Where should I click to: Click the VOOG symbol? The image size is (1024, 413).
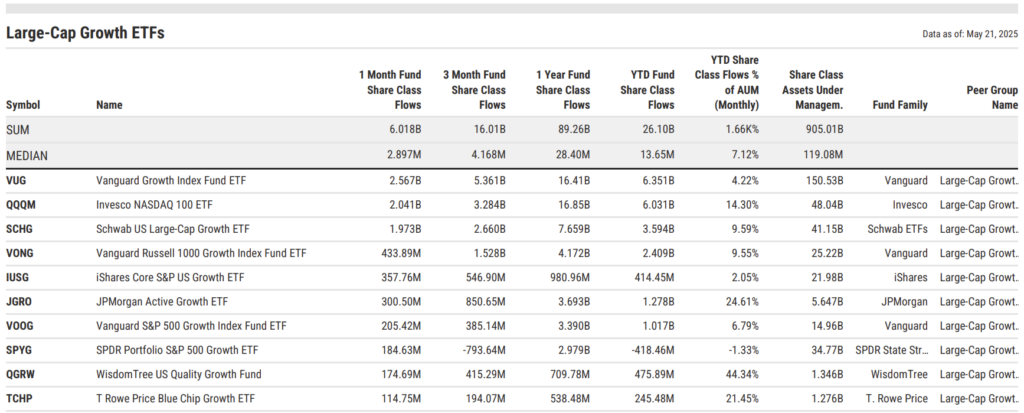20,326
